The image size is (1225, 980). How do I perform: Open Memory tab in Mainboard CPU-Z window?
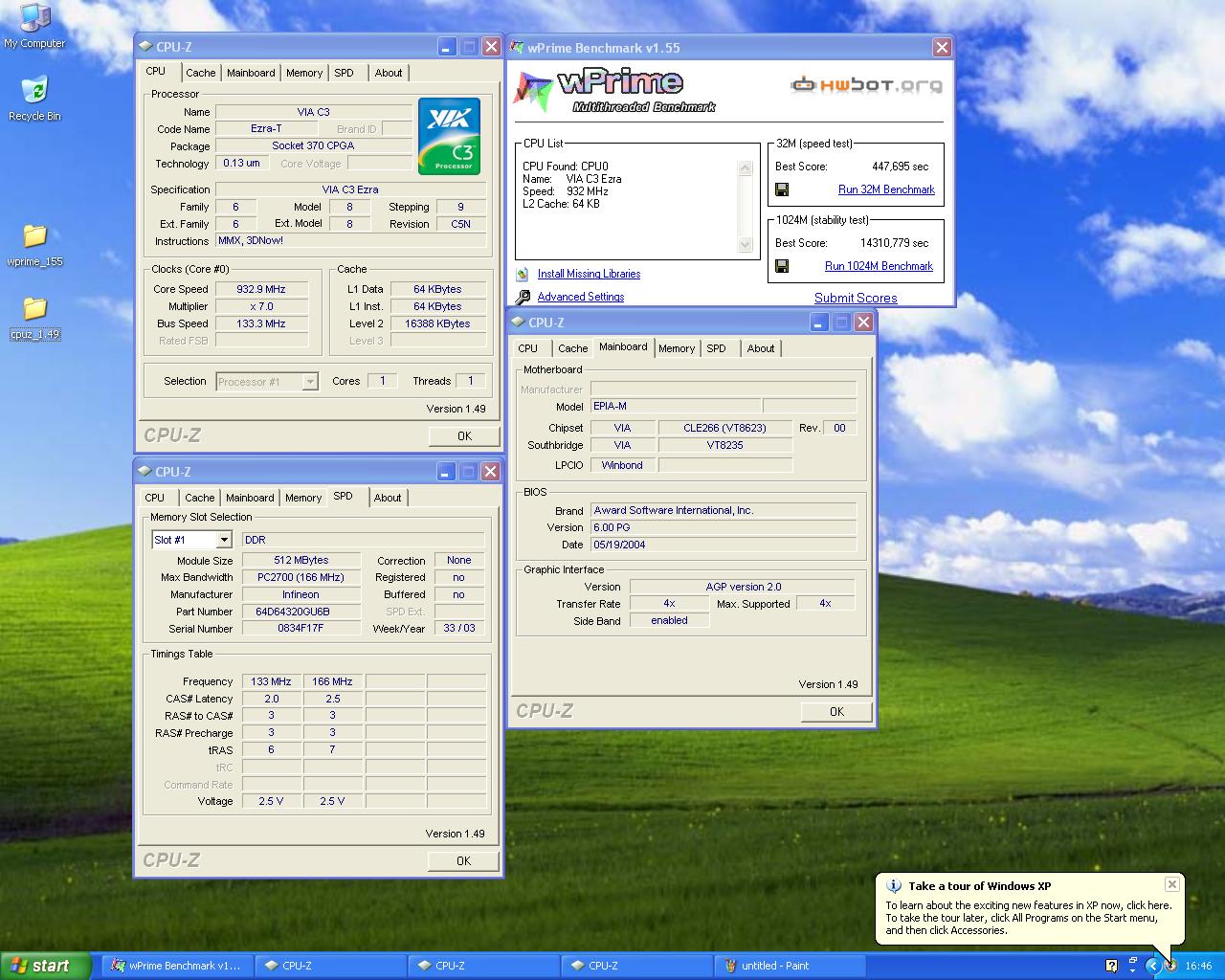[x=677, y=348]
